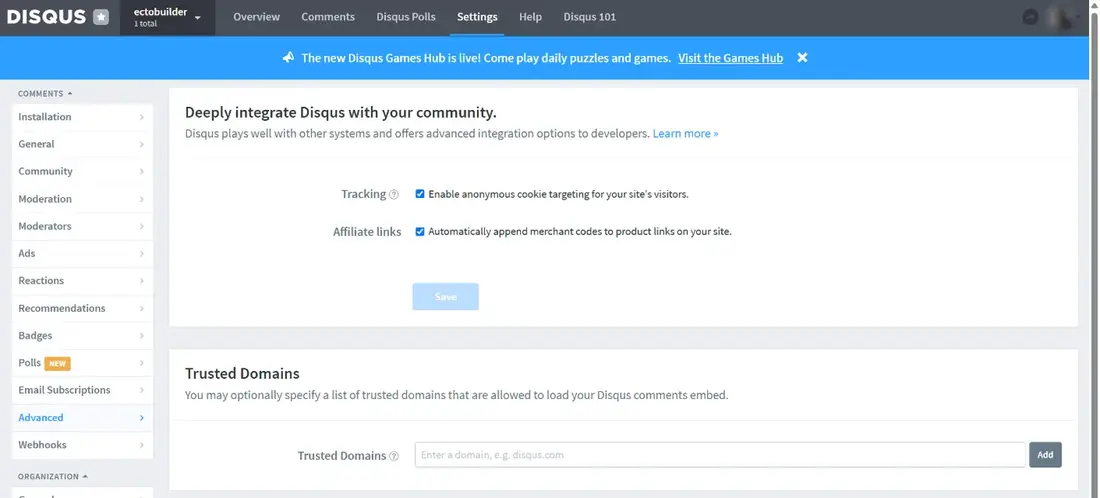Collapse the COMMENTS sidebar section
Image resolution: width=1100 pixels, height=498 pixels.
[45, 93]
